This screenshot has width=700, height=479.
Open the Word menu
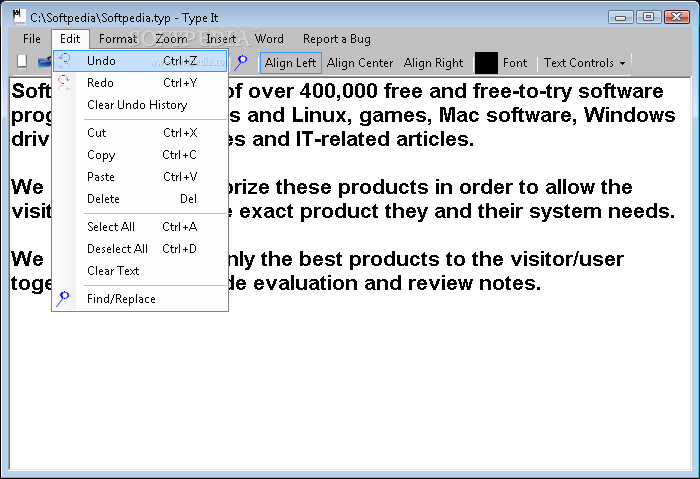(269, 39)
